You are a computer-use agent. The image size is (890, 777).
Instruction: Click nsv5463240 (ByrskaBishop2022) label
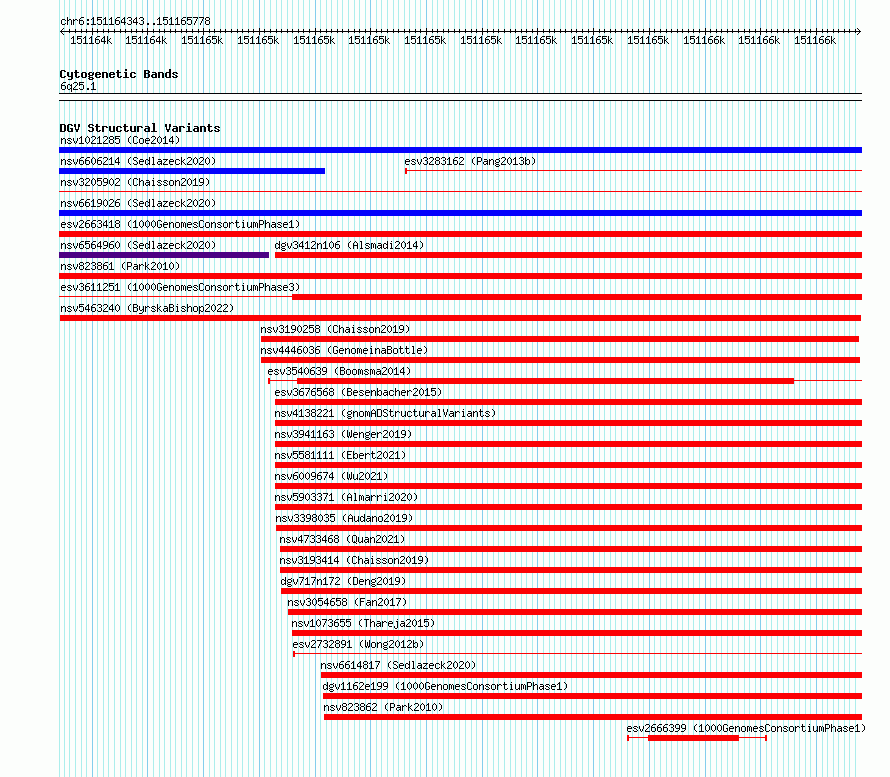147,308
